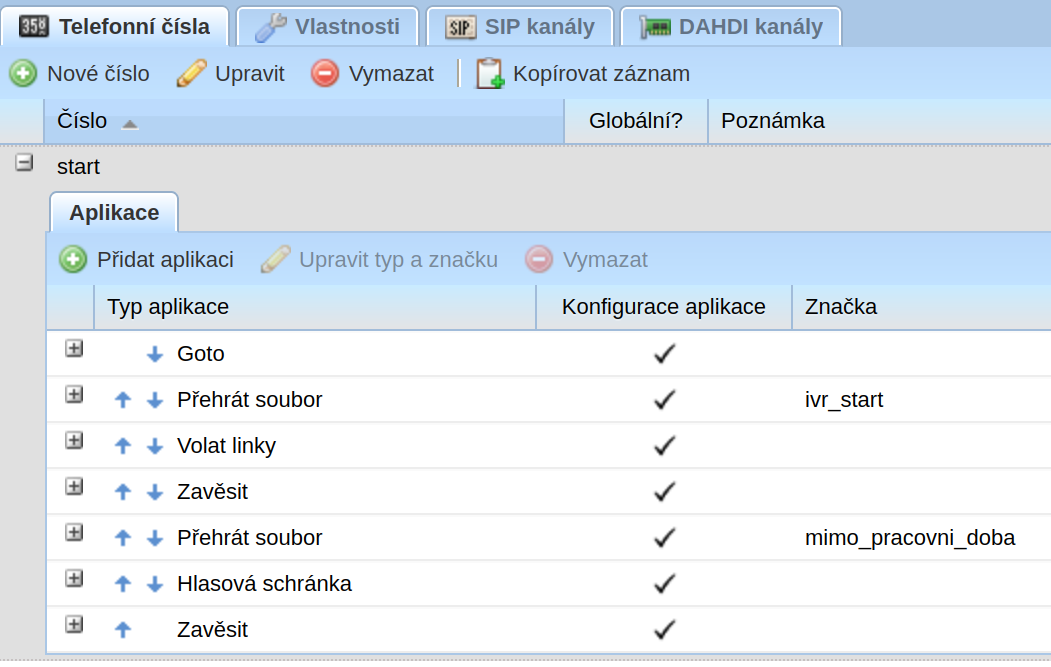Click the Typ aplikace column header
Image resolution: width=1051 pixels, height=667 pixels.
(x=315, y=307)
